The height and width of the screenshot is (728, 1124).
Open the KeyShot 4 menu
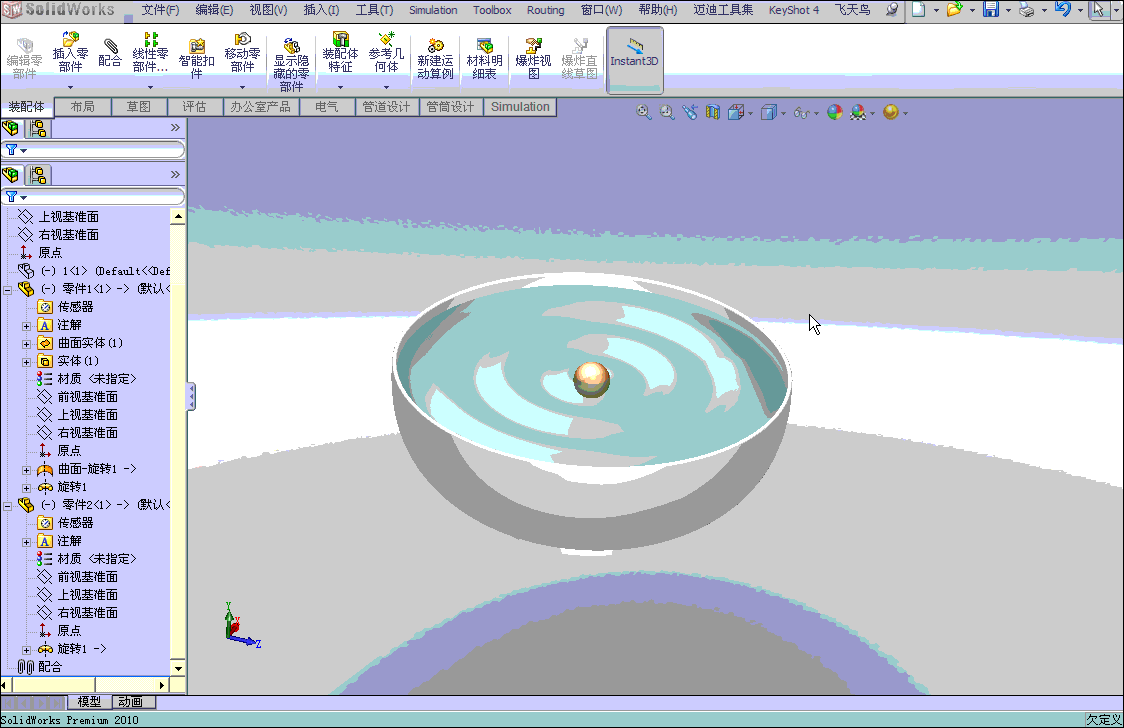pos(794,10)
